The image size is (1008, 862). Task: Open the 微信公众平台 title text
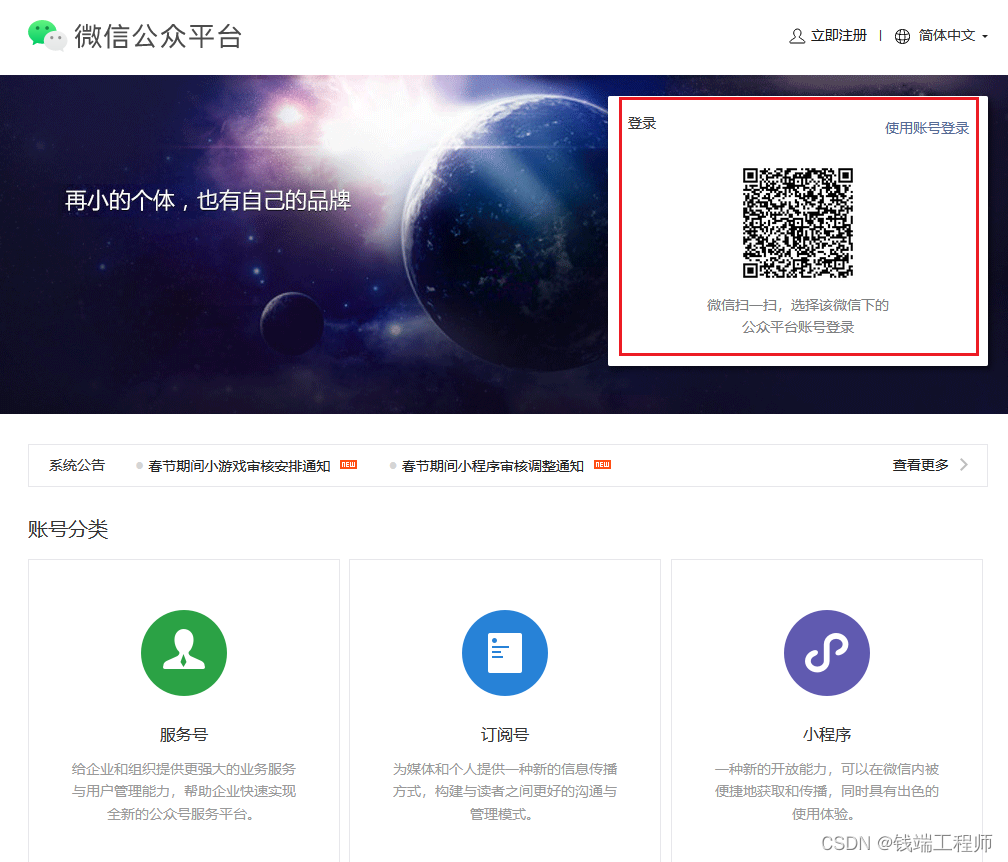(x=158, y=36)
